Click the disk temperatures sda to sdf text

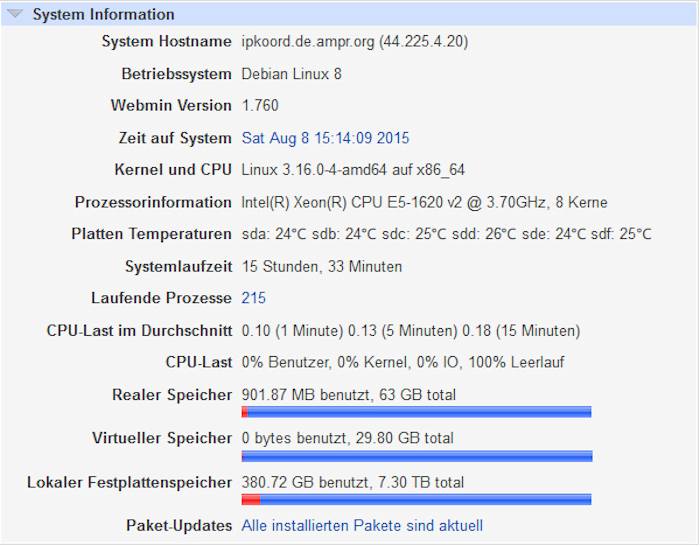tap(446, 234)
